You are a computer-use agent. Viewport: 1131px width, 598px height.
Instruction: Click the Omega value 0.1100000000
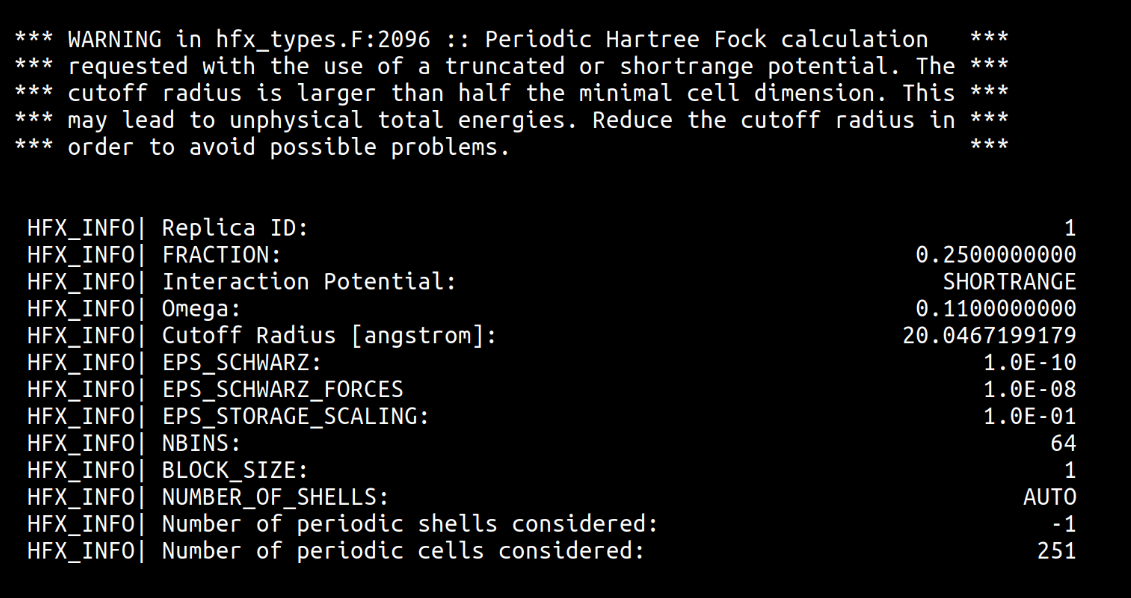pos(996,309)
